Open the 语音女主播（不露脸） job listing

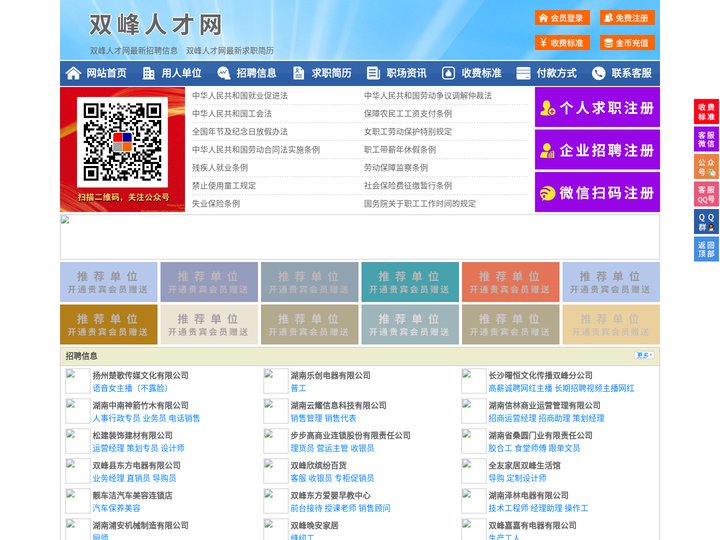coord(130,388)
